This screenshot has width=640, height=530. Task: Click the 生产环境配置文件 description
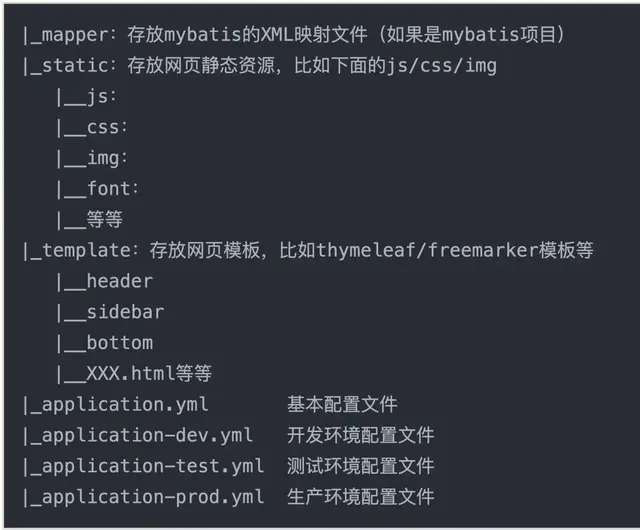[360, 497]
